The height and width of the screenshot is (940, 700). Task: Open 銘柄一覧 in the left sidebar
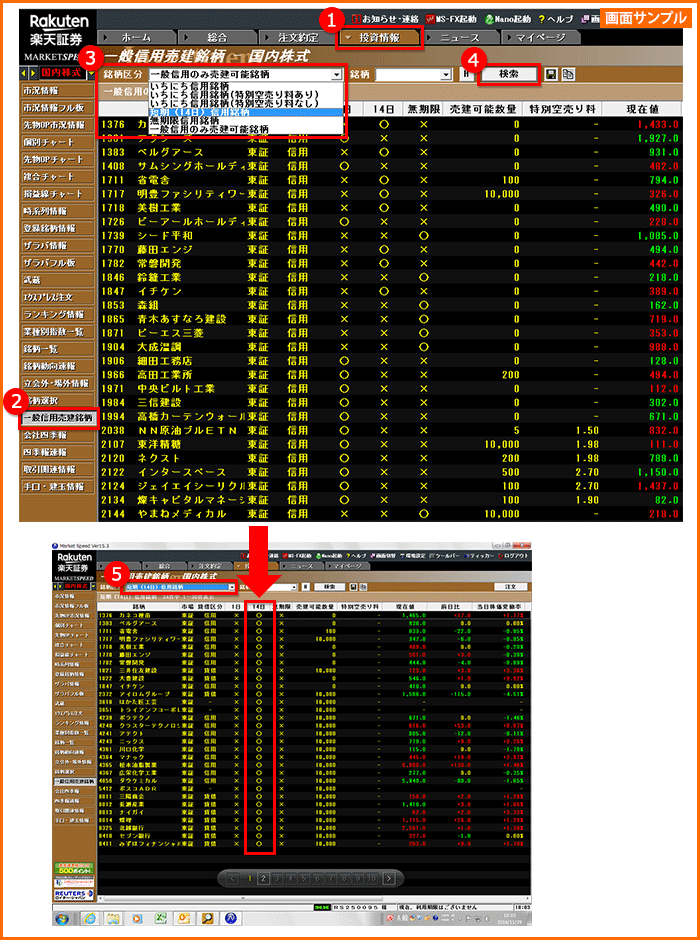[x=58, y=349]
